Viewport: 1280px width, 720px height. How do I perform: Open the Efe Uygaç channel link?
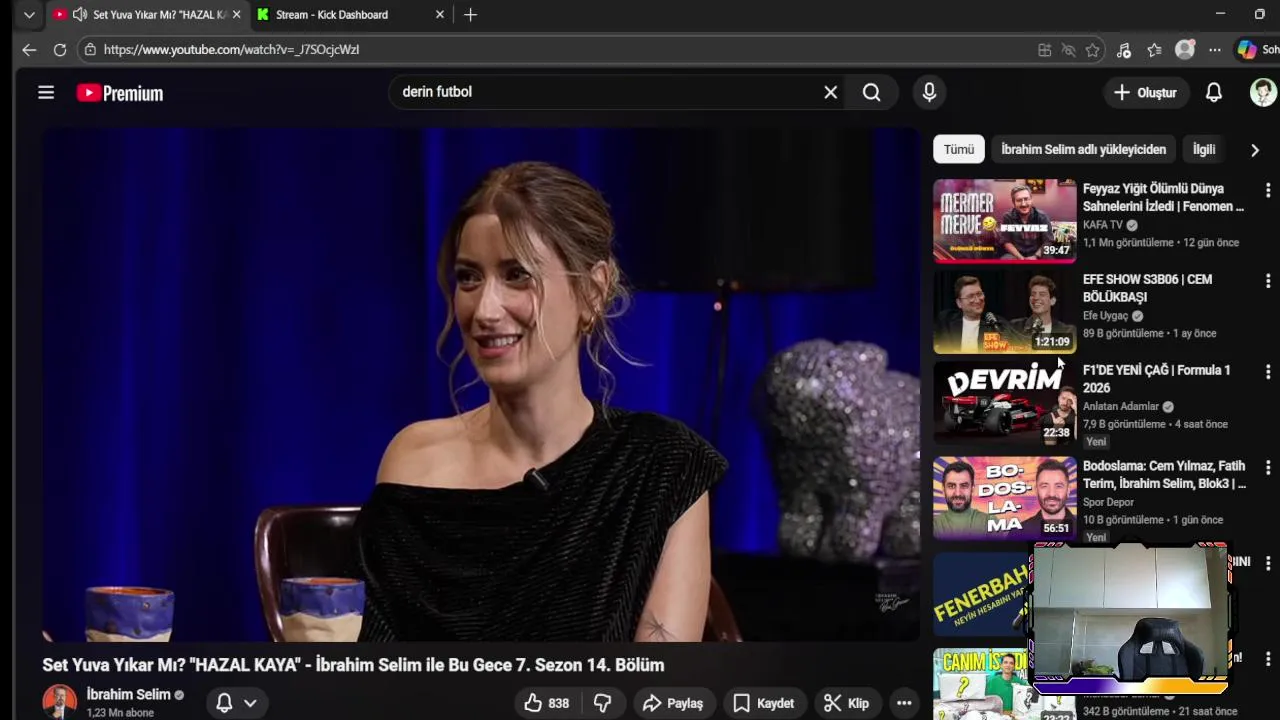coord(1105,316)
